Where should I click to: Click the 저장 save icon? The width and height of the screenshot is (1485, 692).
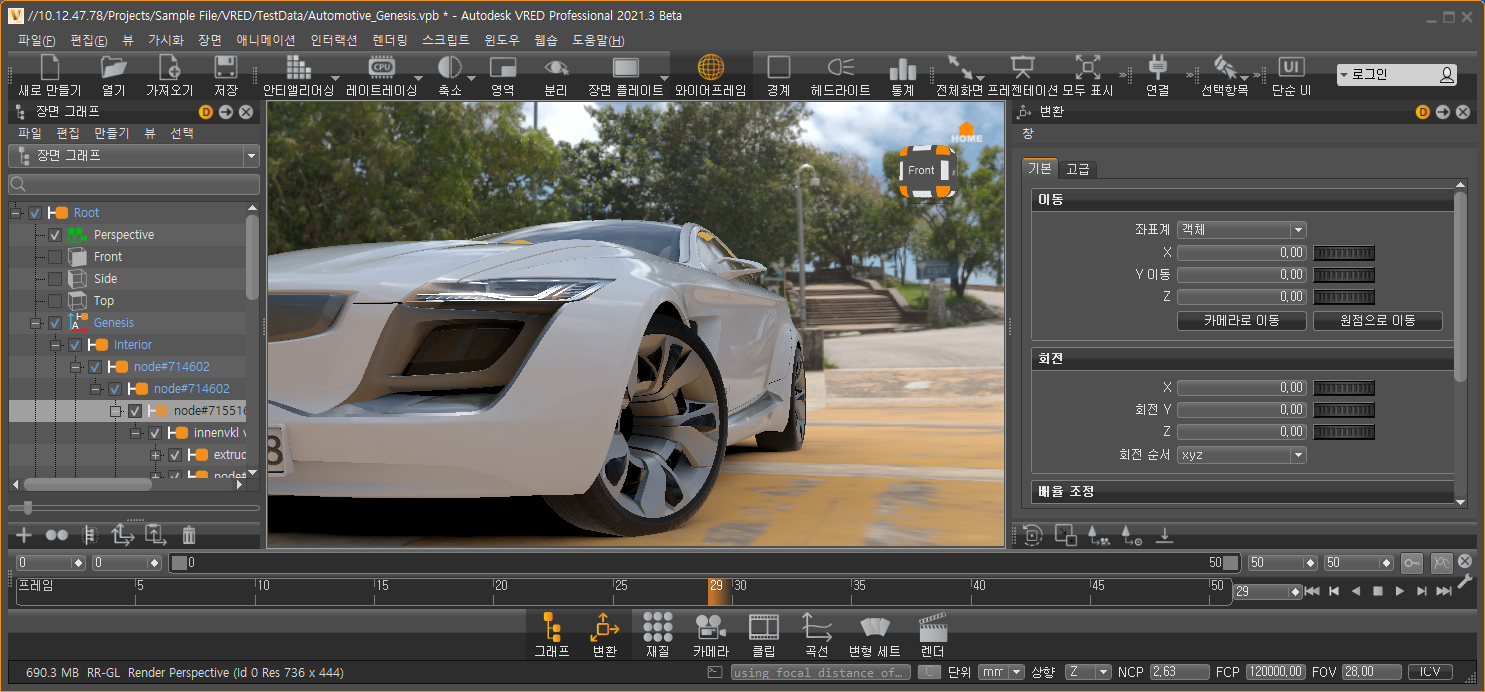click(x=226, y=68)
